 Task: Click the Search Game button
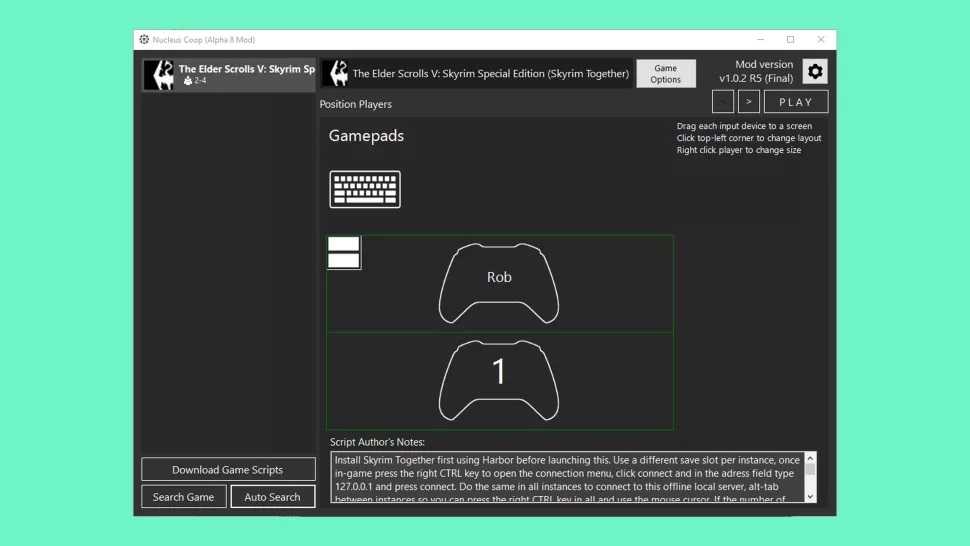point(184,497)
